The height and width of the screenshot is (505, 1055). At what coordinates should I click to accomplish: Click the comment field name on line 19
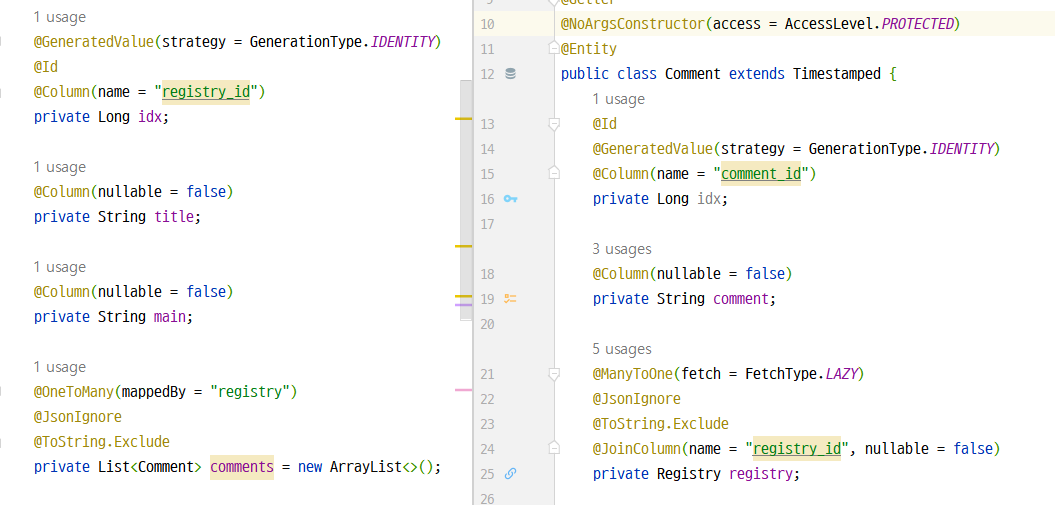click(x=740, y=299)
